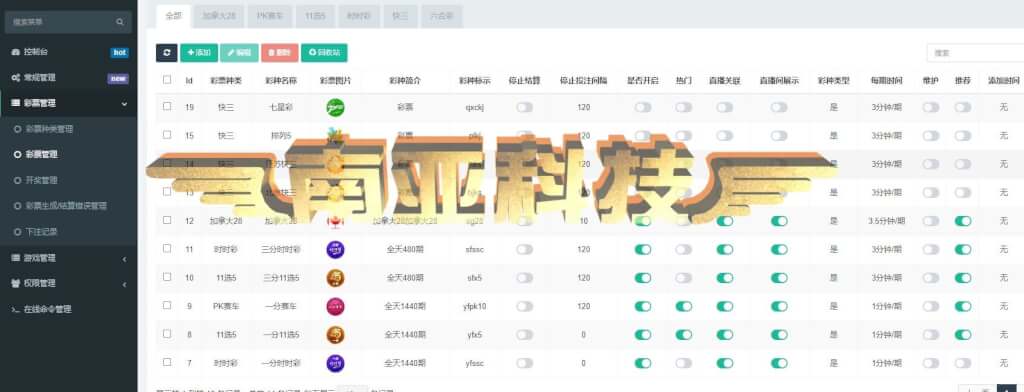Viewport: 1024px width, 392px height.
Task: Click the sidebar menu search magnifier icon
Action: point(120,22)
